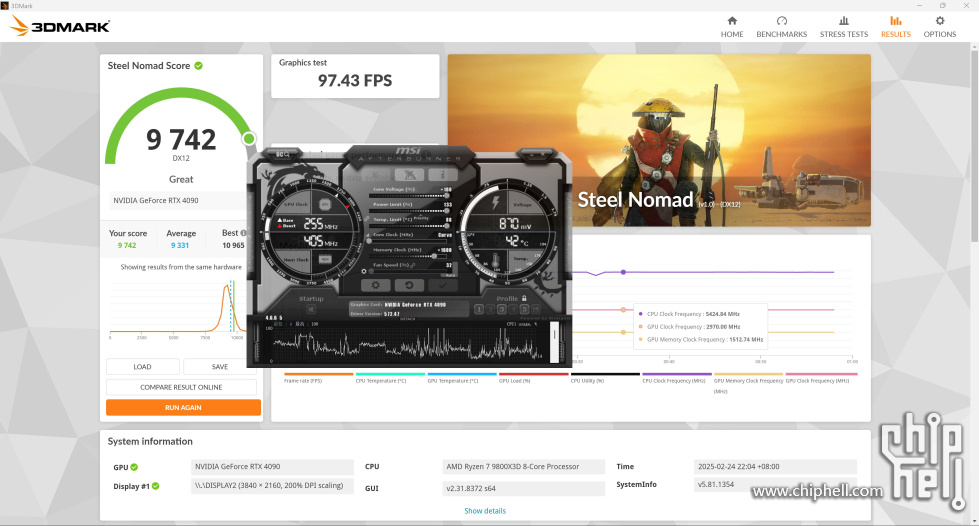Click purple CPU clock chart marker
979x526 pixels.
[623, 272]
